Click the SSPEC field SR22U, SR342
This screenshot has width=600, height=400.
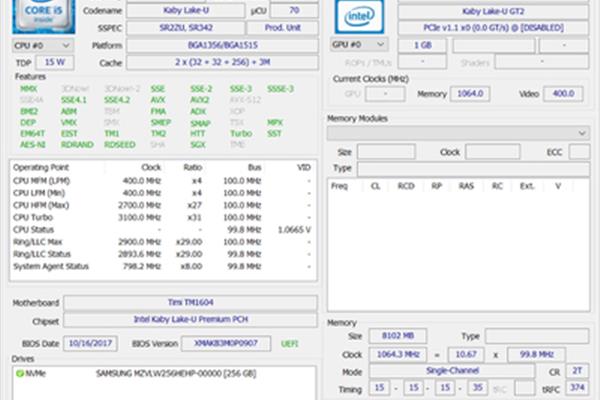tap(186, 28)
